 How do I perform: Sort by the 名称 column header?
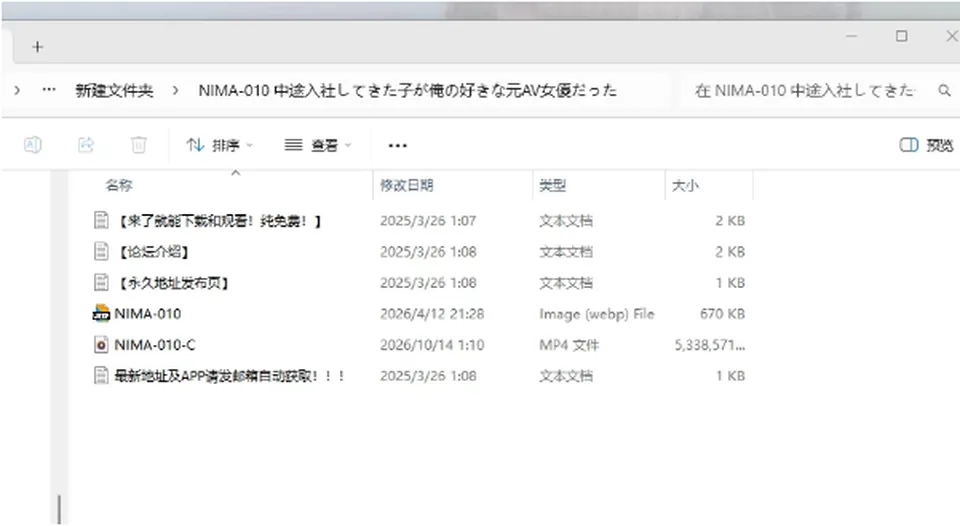pyautogui.click(x=119, y=185)
